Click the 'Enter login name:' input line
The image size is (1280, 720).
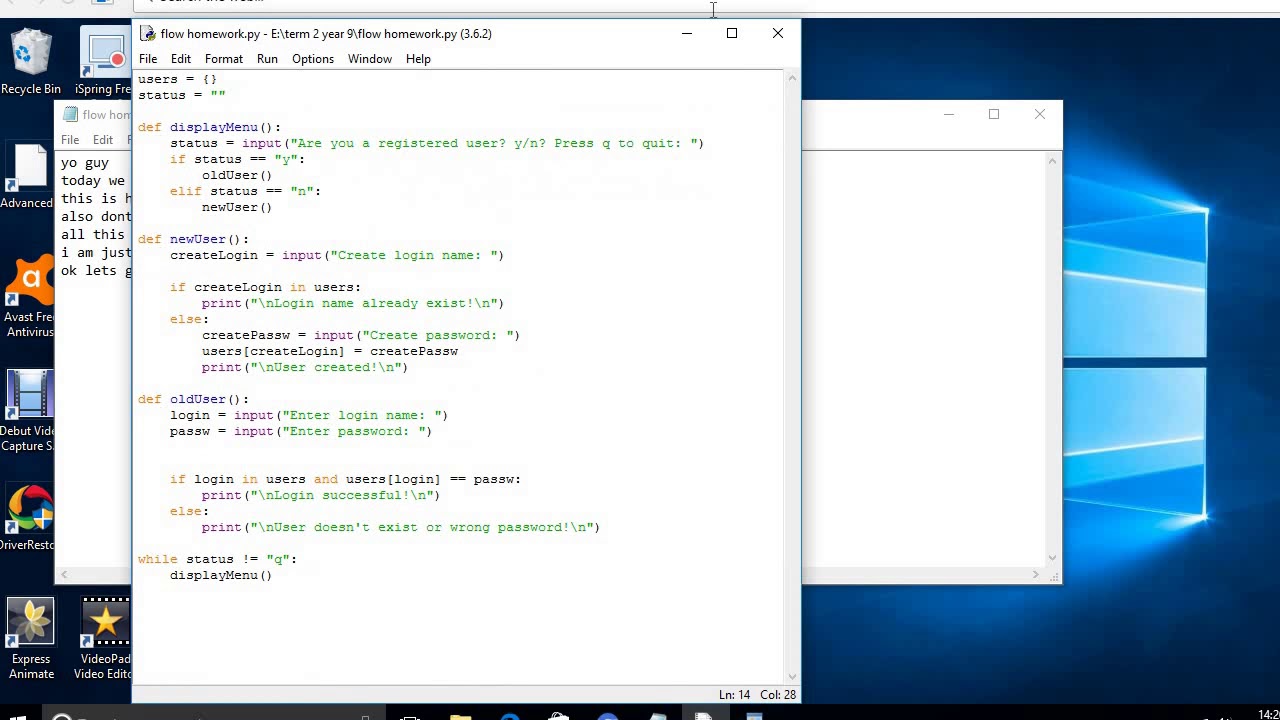point(309,415)
